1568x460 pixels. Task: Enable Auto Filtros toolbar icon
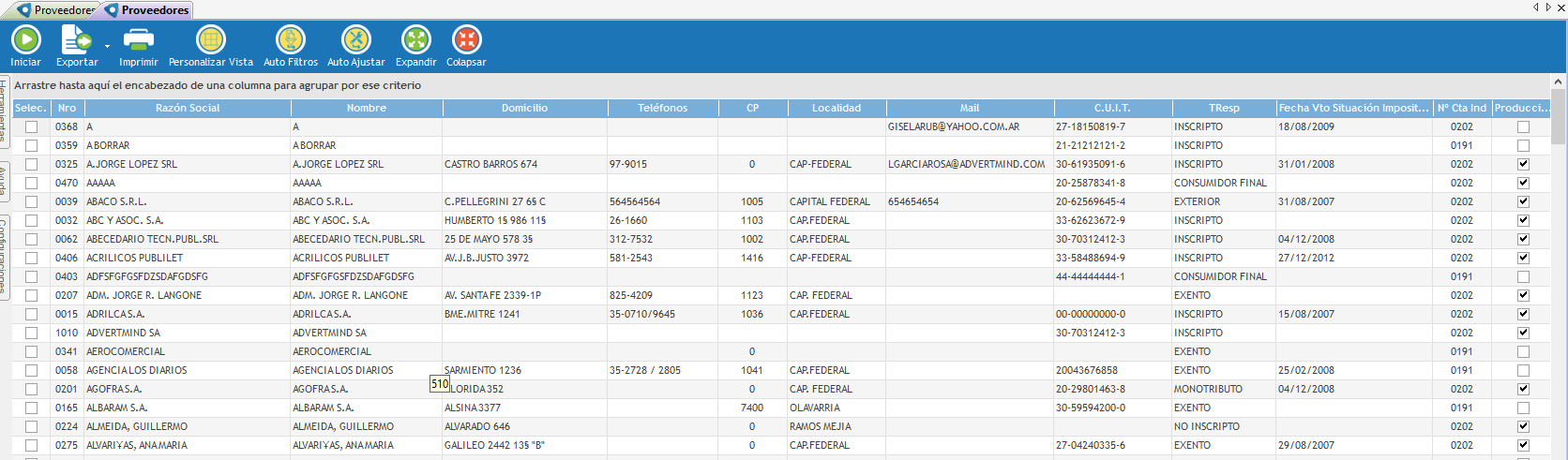pos(290,40)
